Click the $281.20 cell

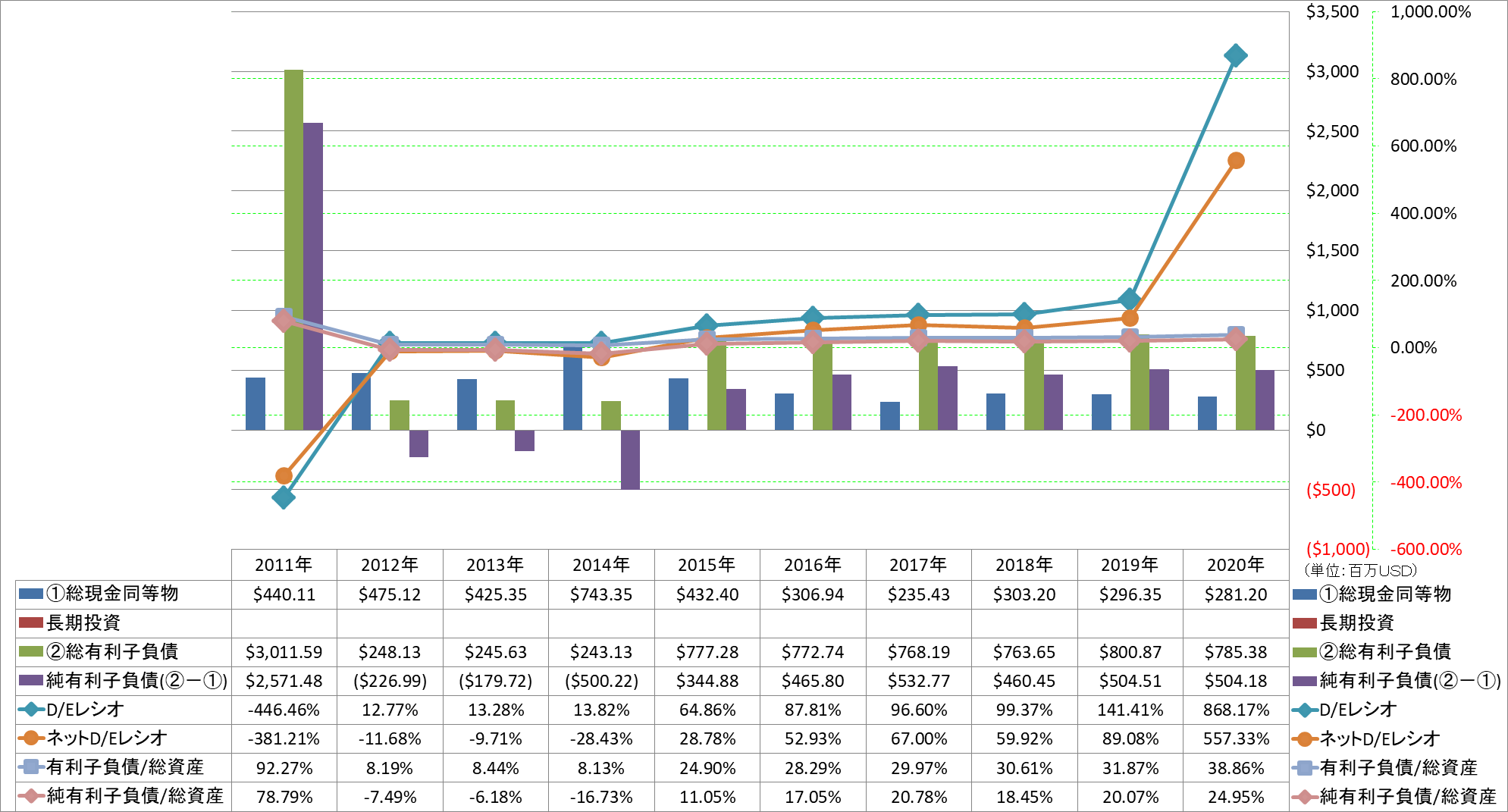[x=1236, y=594]
